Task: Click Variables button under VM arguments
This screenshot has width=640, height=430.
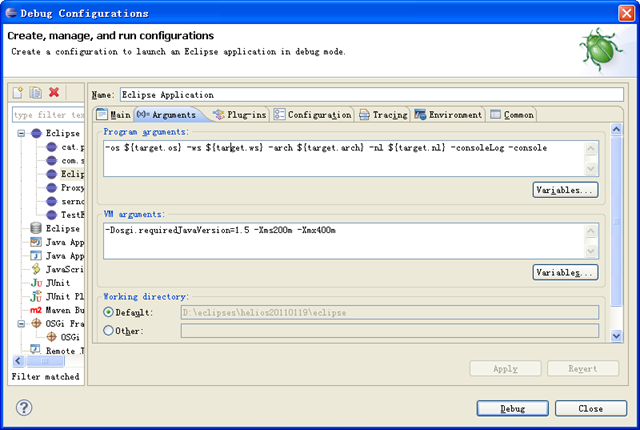Action: coord(565,272)
